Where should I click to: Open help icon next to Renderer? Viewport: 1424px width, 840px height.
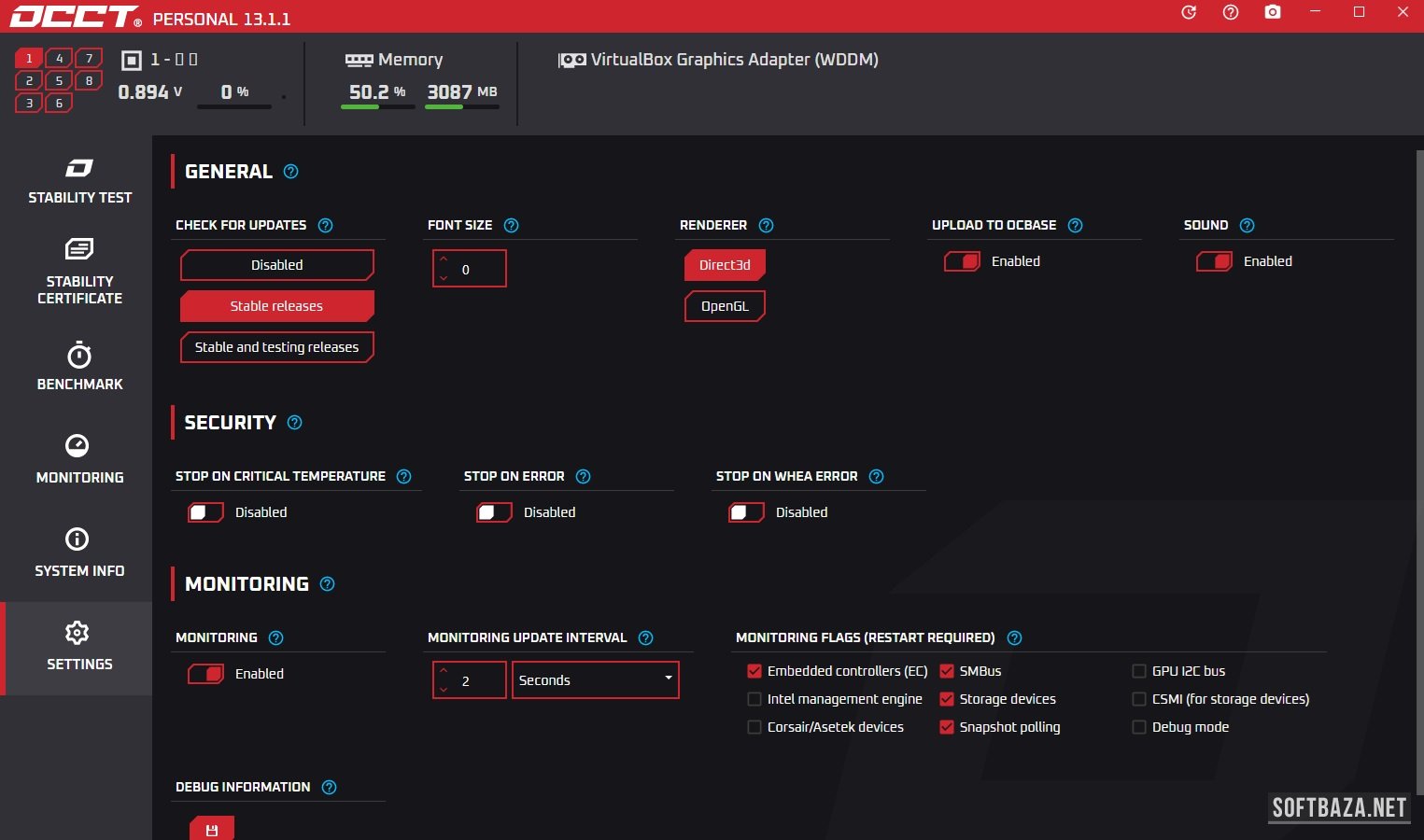[766, 225]
